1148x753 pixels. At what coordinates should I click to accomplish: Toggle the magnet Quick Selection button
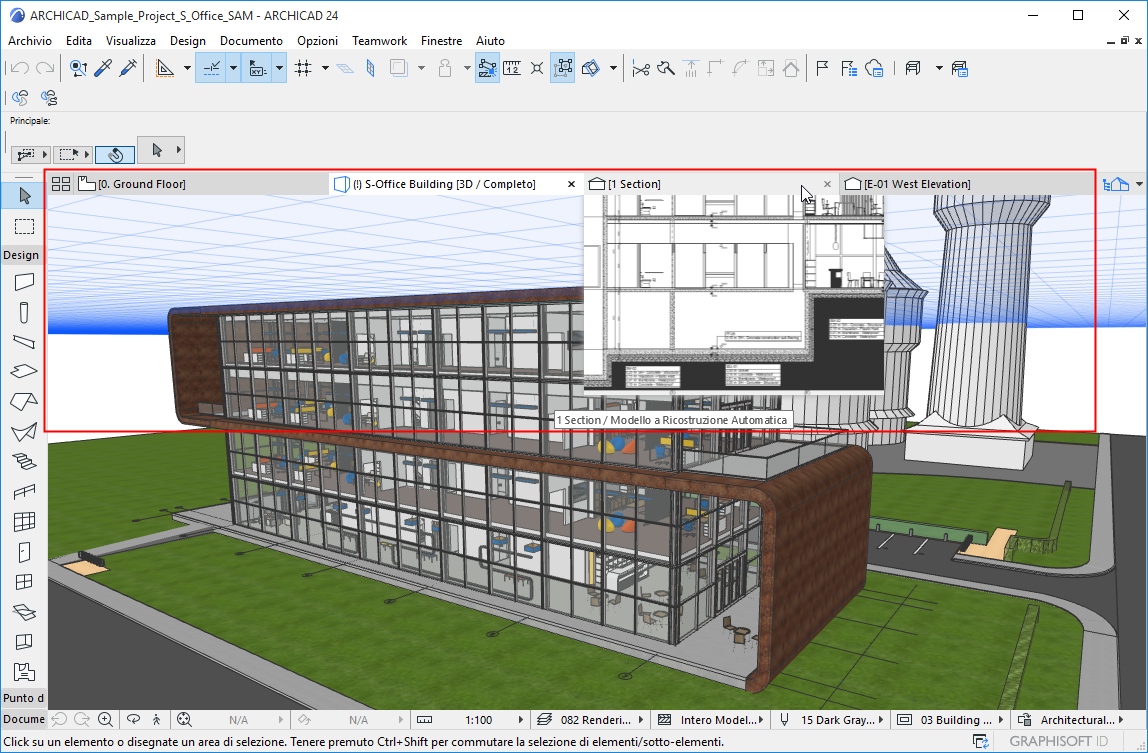tap(114, 154)
